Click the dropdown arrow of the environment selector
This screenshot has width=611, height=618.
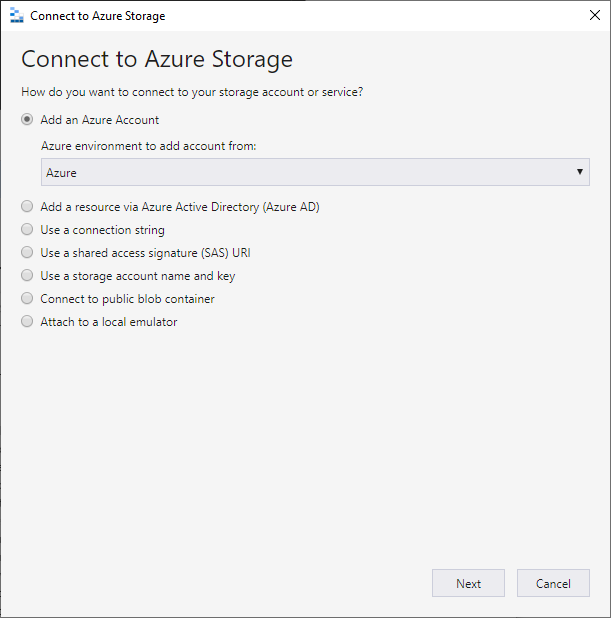tap(580, 172)
